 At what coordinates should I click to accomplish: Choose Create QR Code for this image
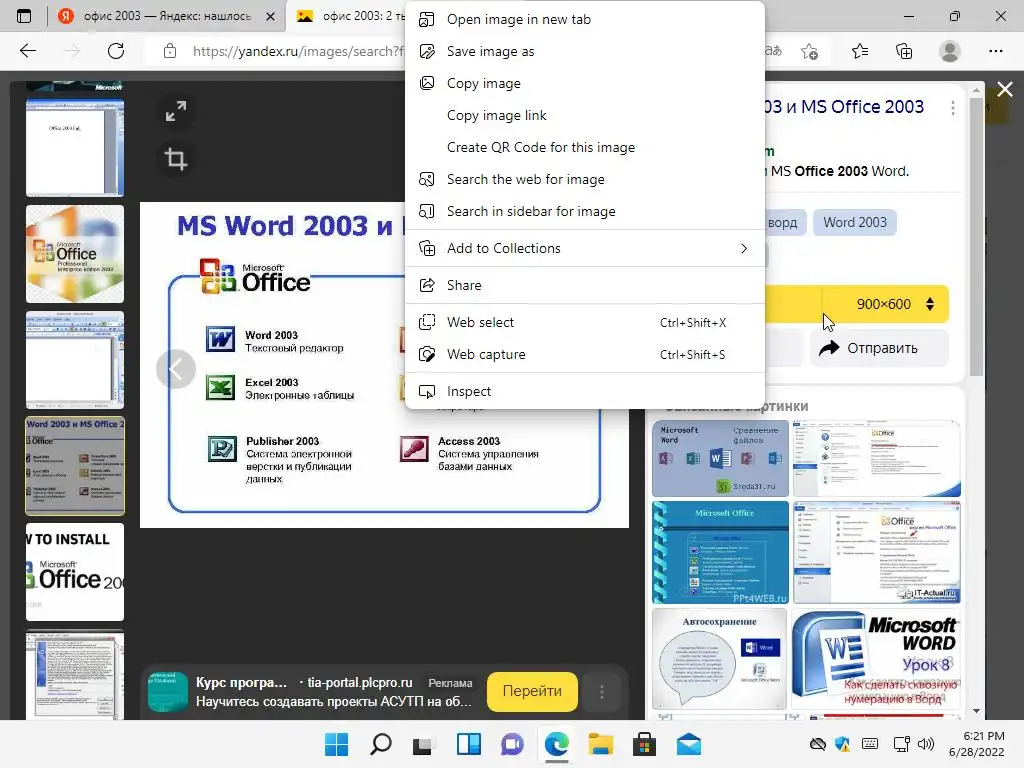[584, 148]
